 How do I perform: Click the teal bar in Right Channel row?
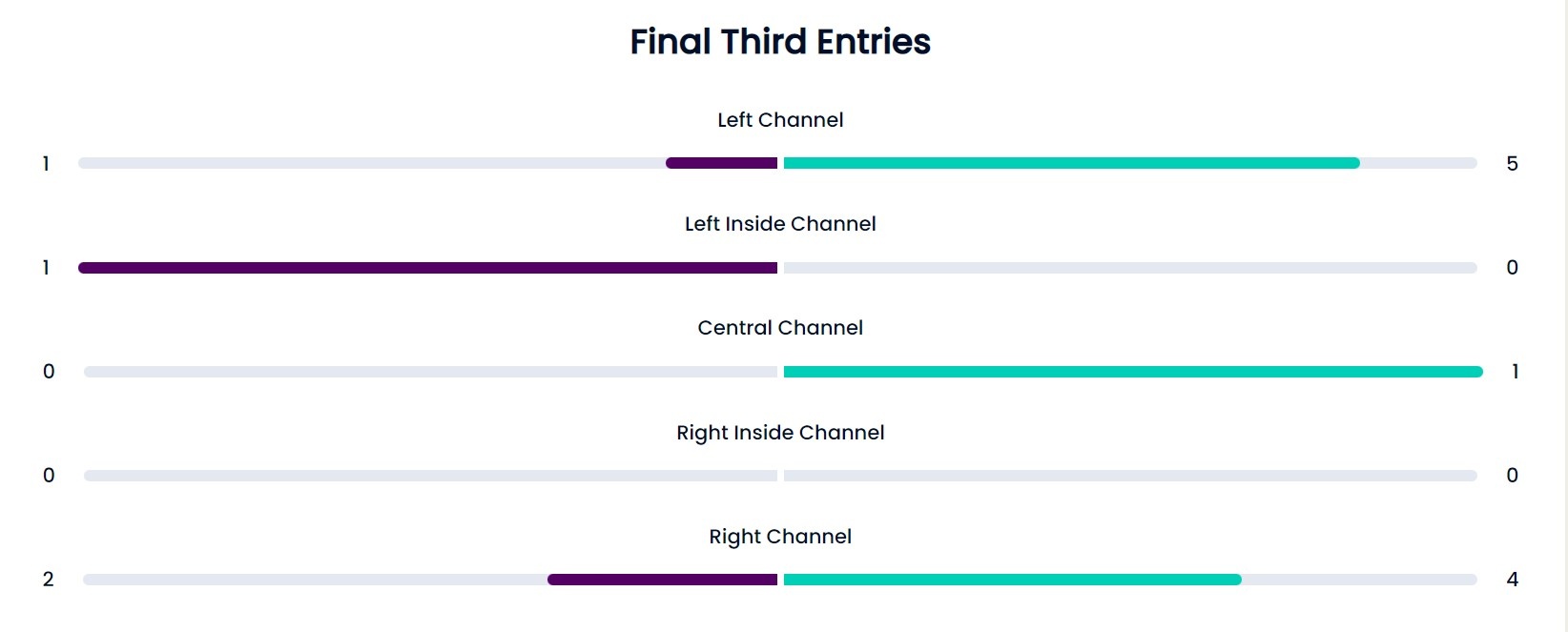point(1013,580)
